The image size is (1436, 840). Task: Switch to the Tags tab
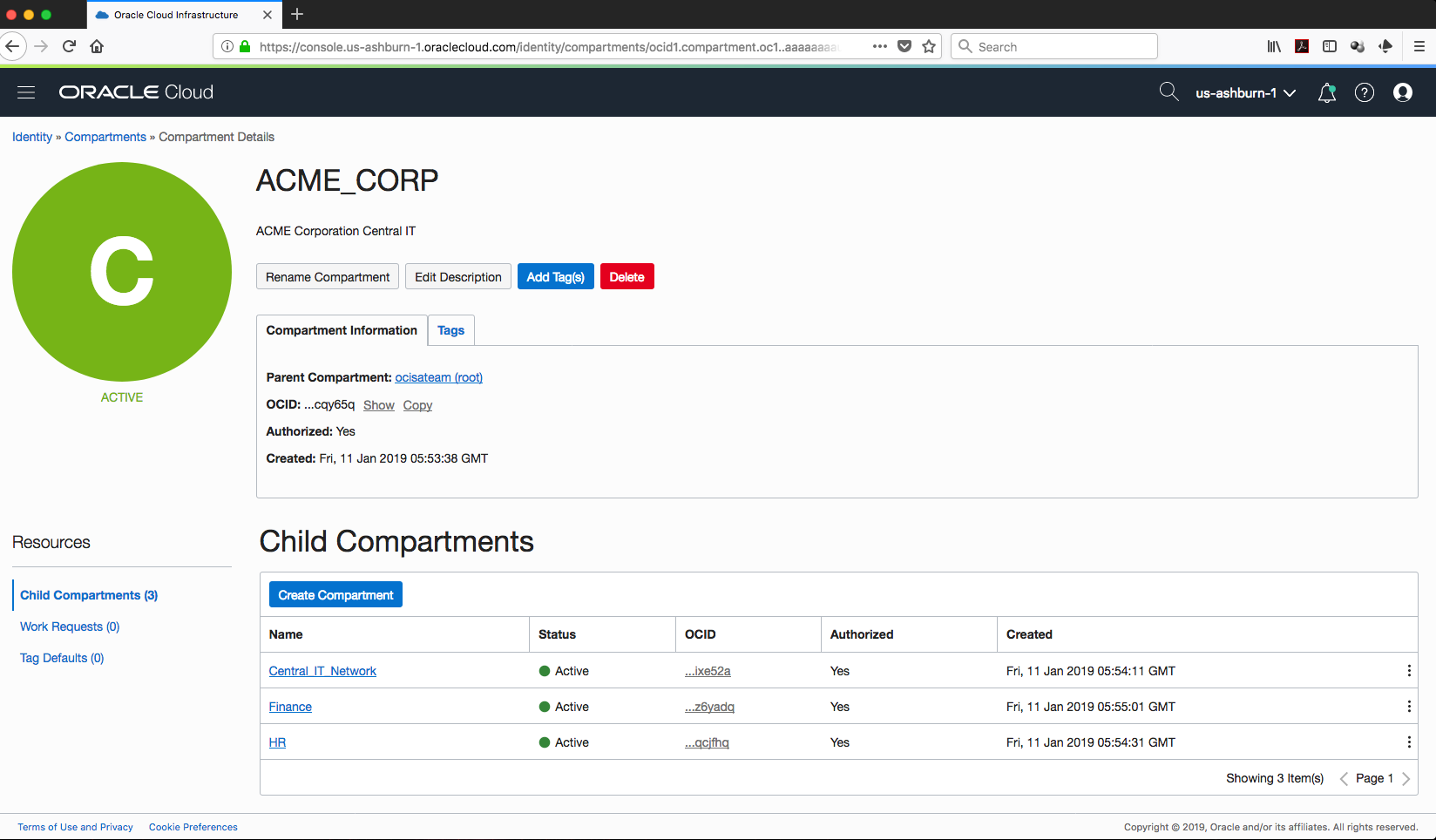click(450, 330)
